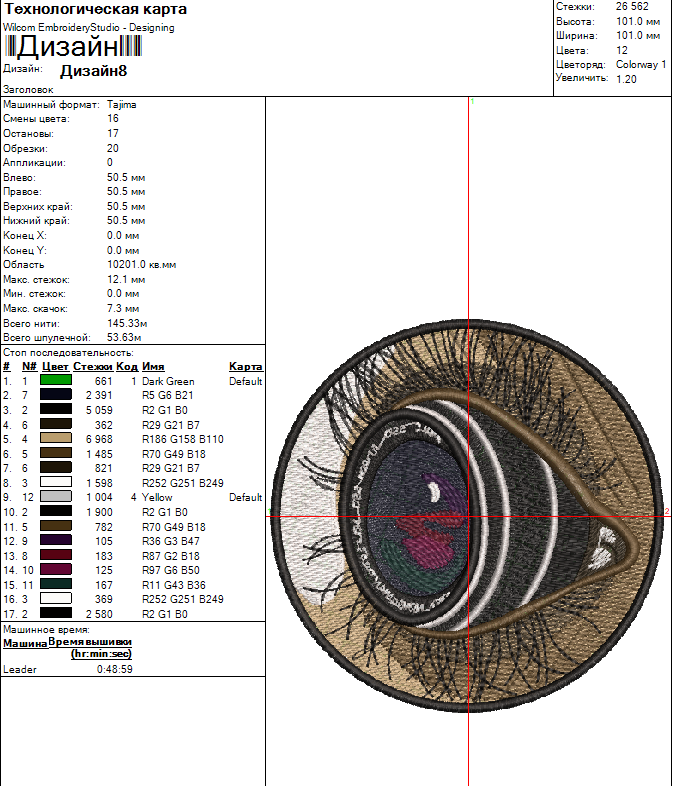
Task: Click the 'Стежки' column header
Action: pyautogui.click(x=93, y=366)
